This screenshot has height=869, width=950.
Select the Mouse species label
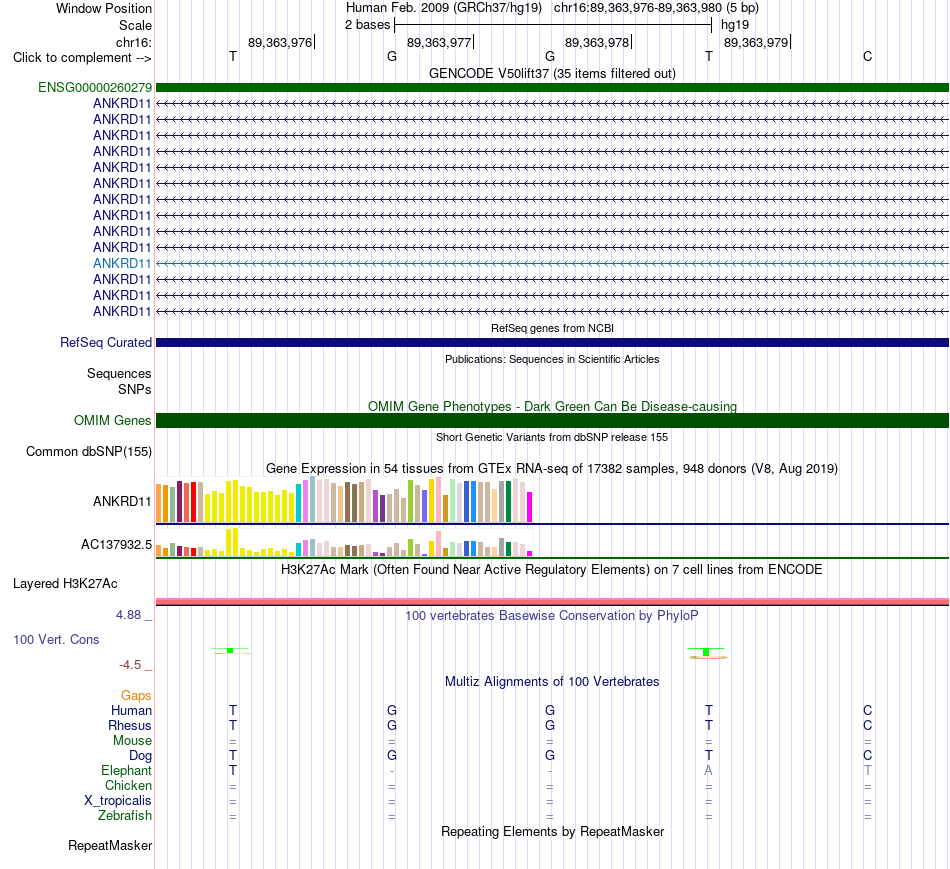pos(132,741)
